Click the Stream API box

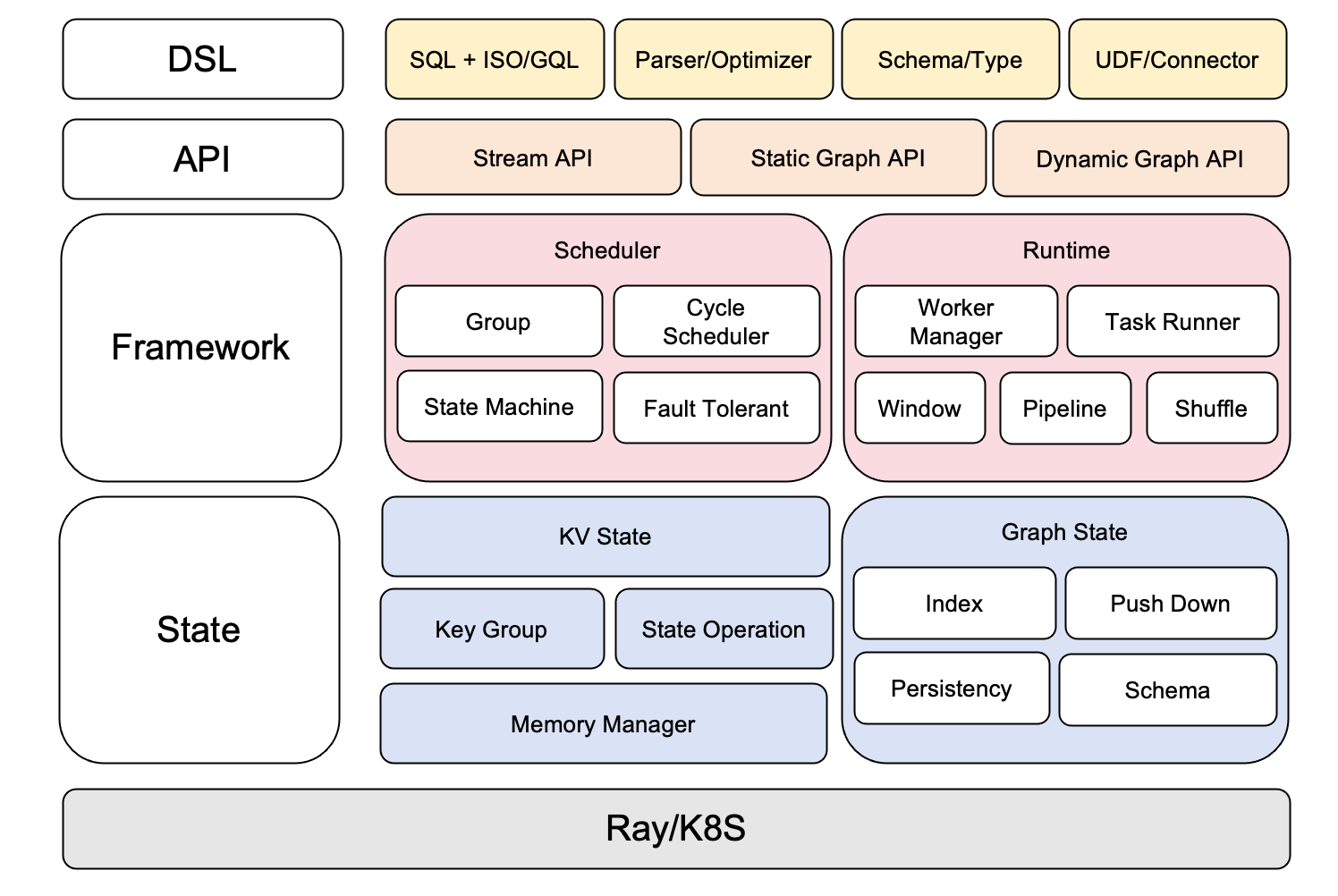coord(533,158)
